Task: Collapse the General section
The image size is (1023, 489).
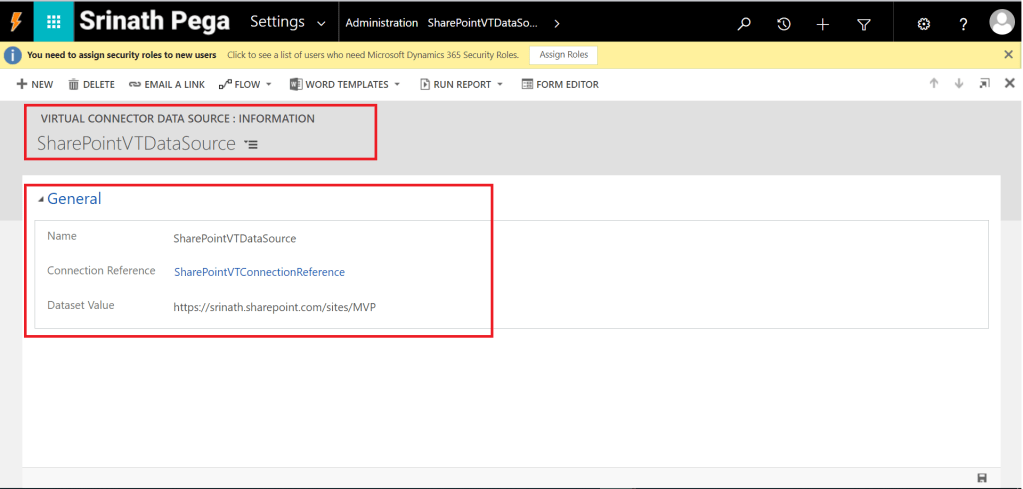Action: tap(42, 199)
